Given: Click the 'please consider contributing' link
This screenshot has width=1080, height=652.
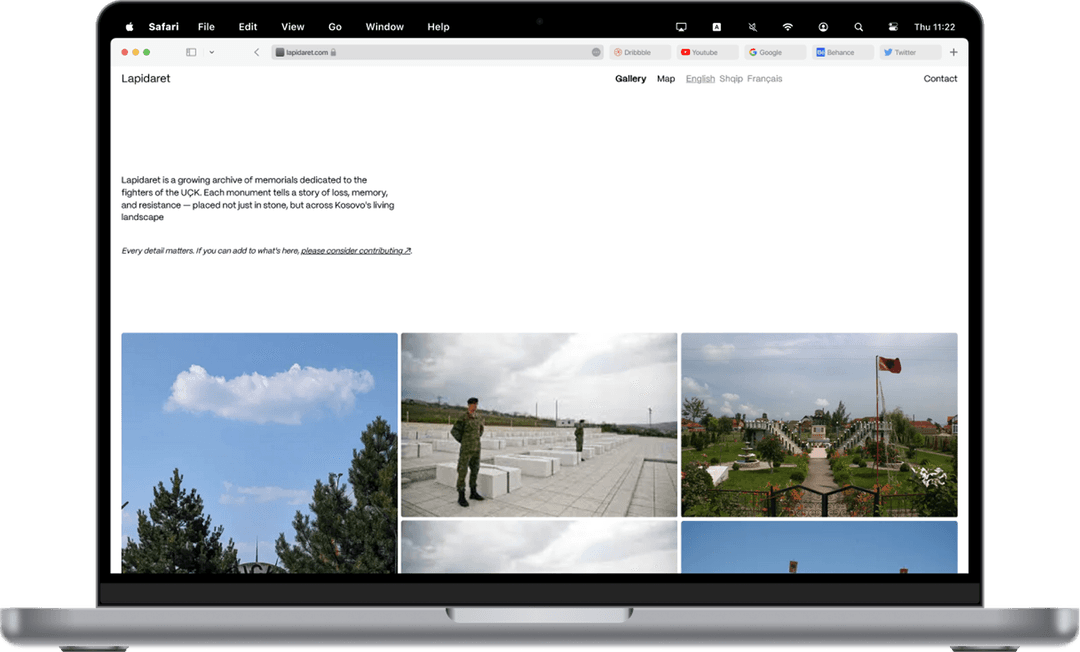Looking at the screenshot, I should pyautogui.click(x=355, y=251).
